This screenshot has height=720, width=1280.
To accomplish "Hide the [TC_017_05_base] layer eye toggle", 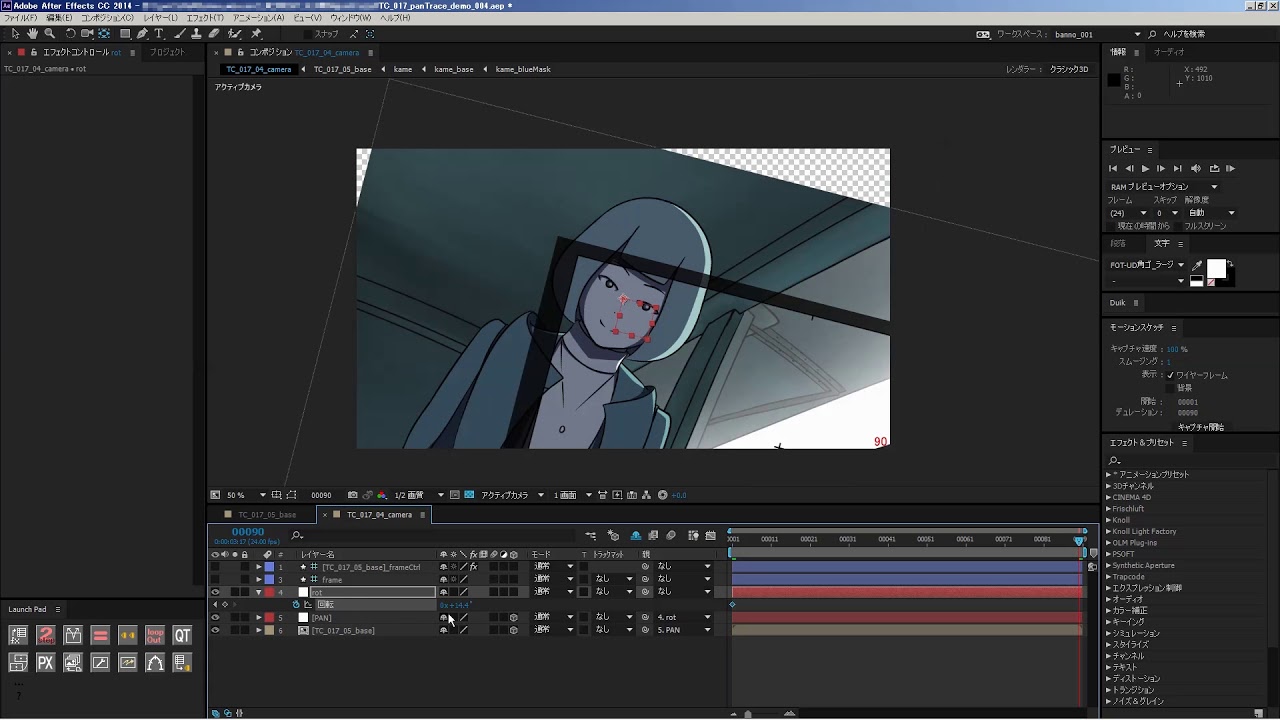I will (x=215, y=631).
